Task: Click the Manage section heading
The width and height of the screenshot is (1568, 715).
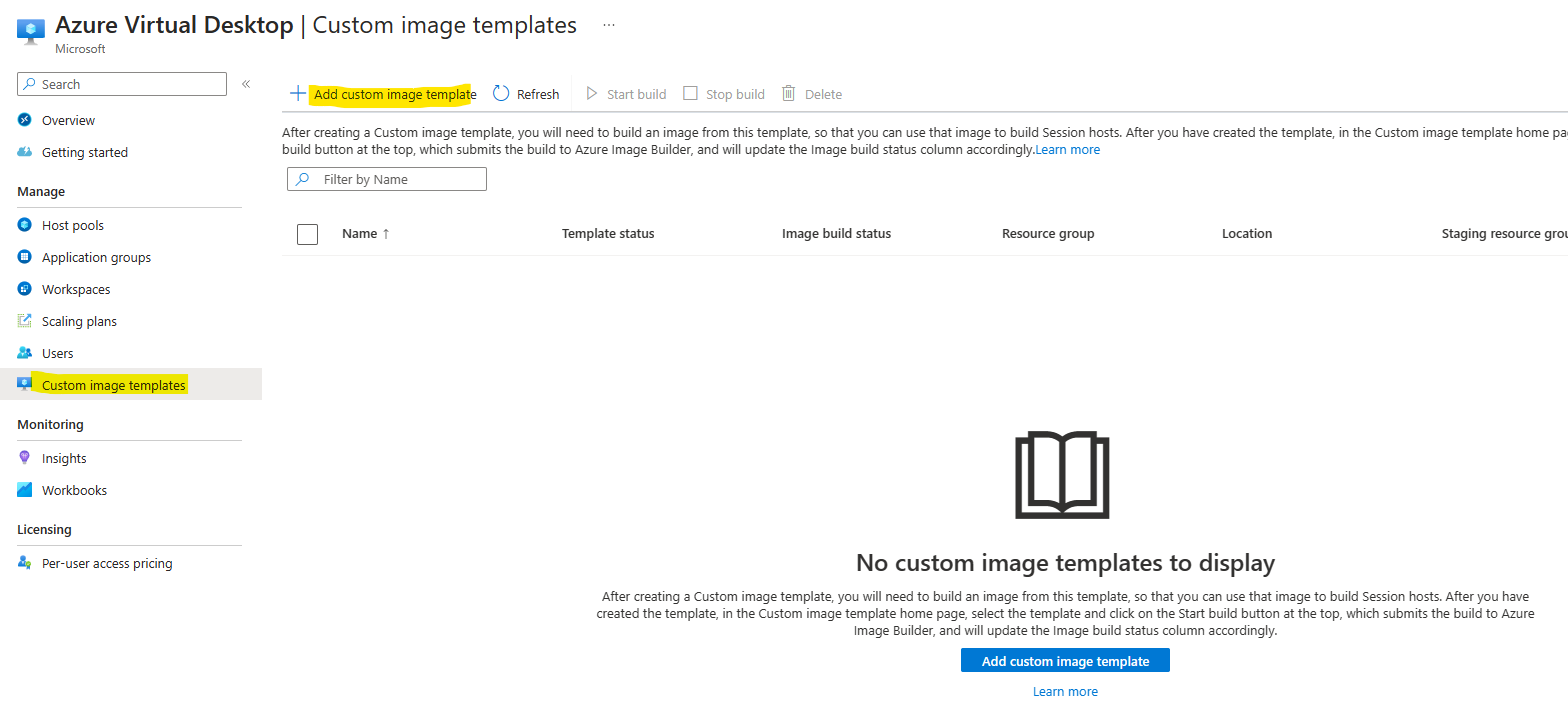Action: coord(41,191)
